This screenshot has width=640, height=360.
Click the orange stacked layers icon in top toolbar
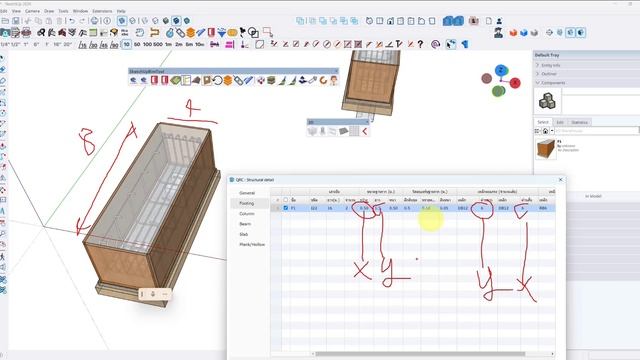pyautogui.click(x=191, y=32)
